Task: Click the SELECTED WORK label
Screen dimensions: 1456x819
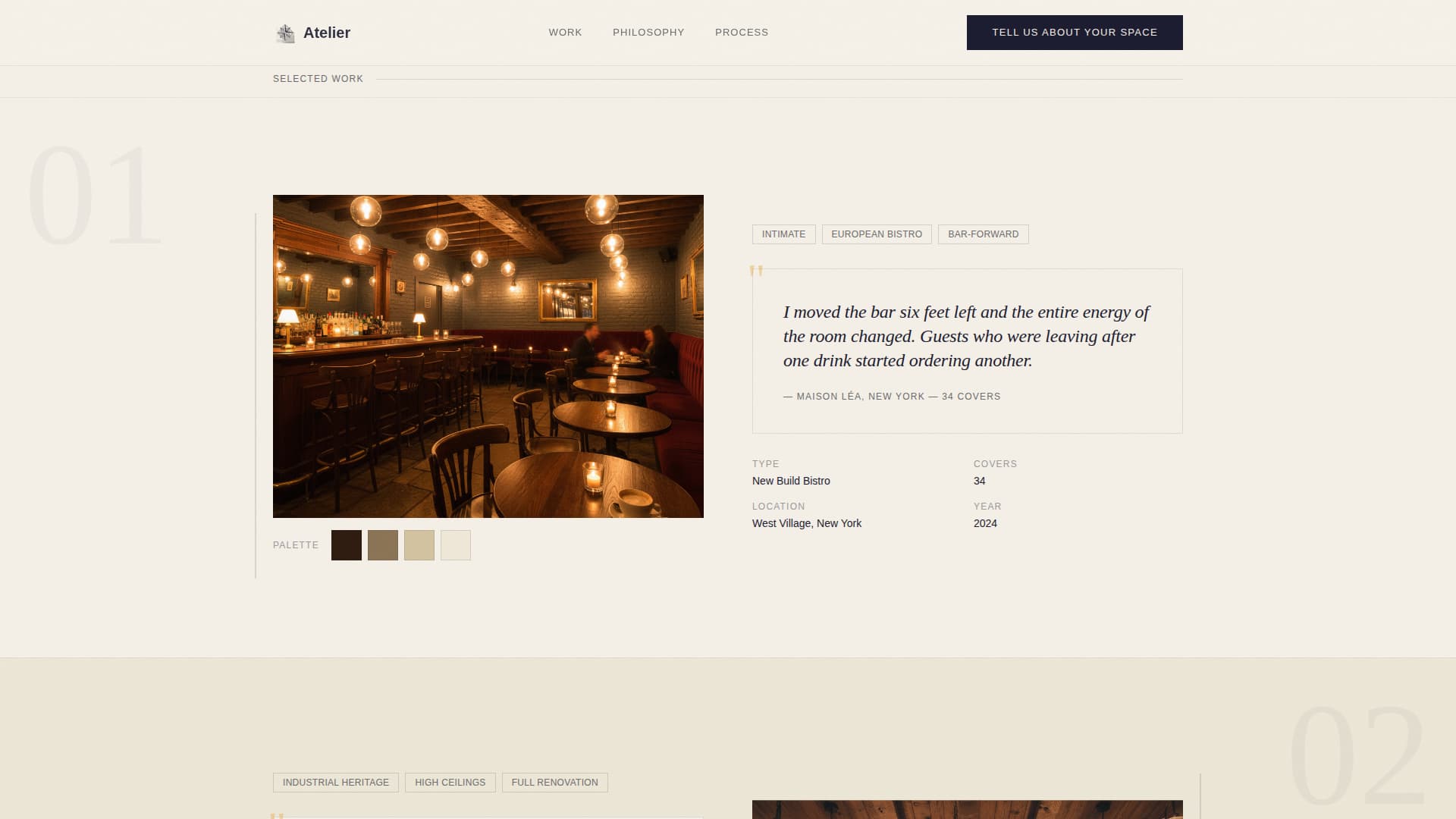Action: (318, 78)
